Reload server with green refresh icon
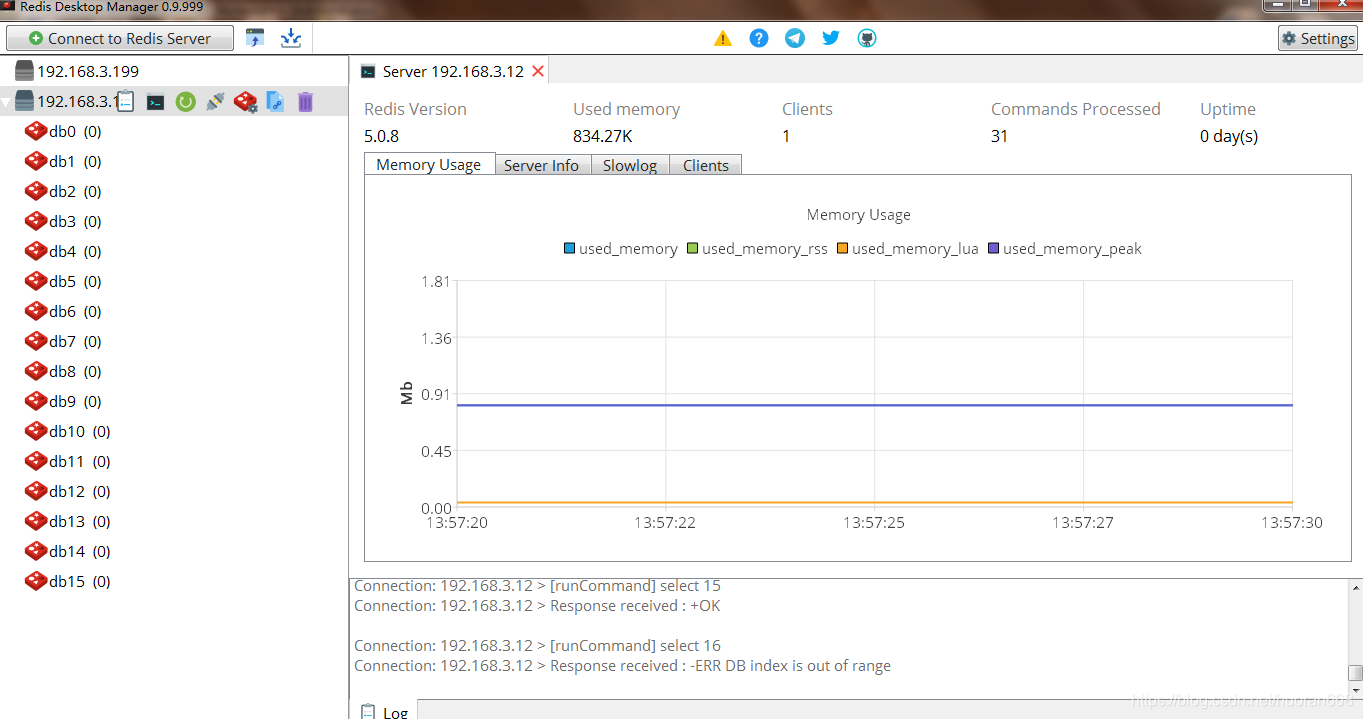1363x719 pixels. (185, 101)
